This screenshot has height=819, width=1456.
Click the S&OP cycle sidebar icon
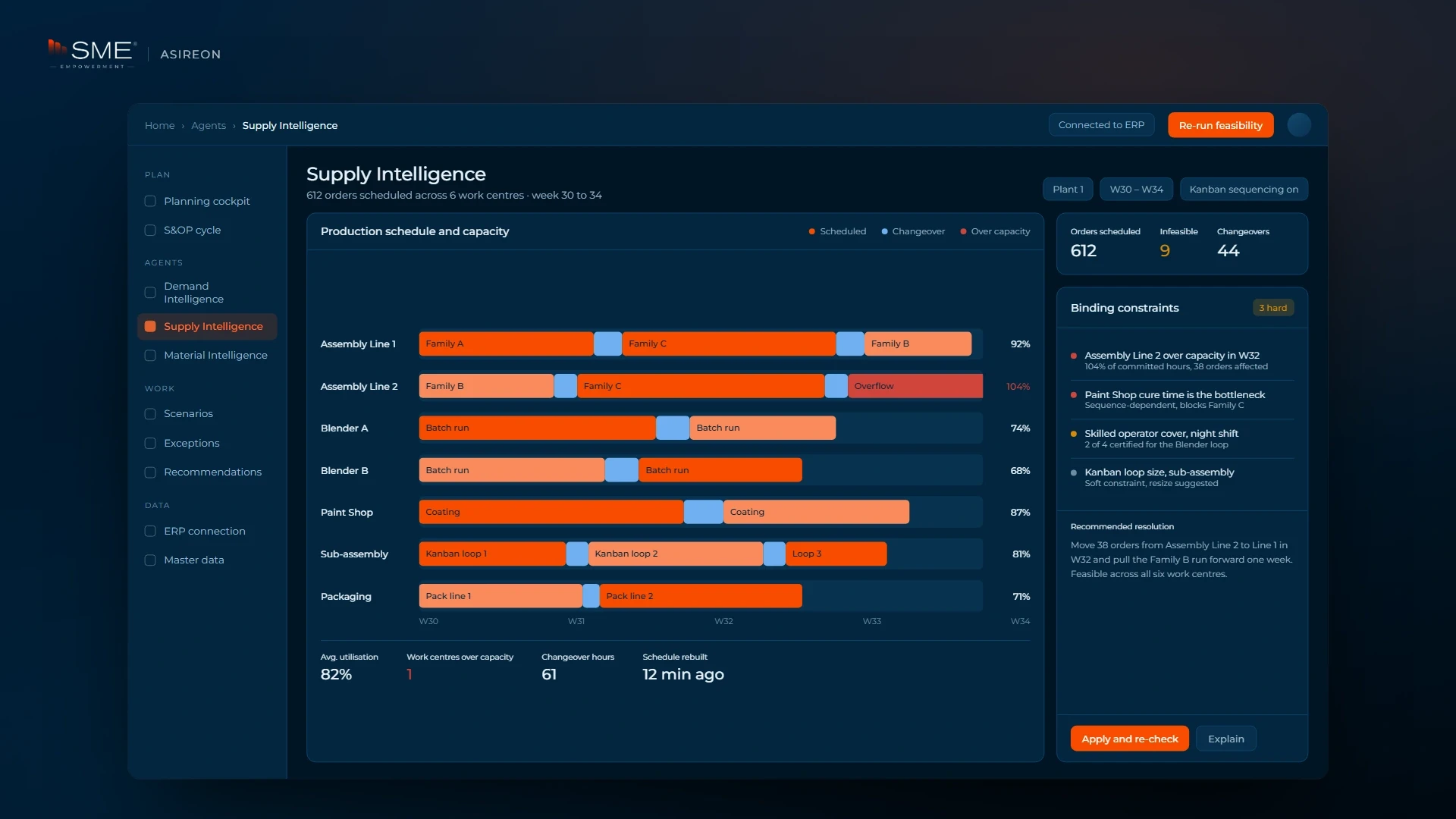(150, 230)
